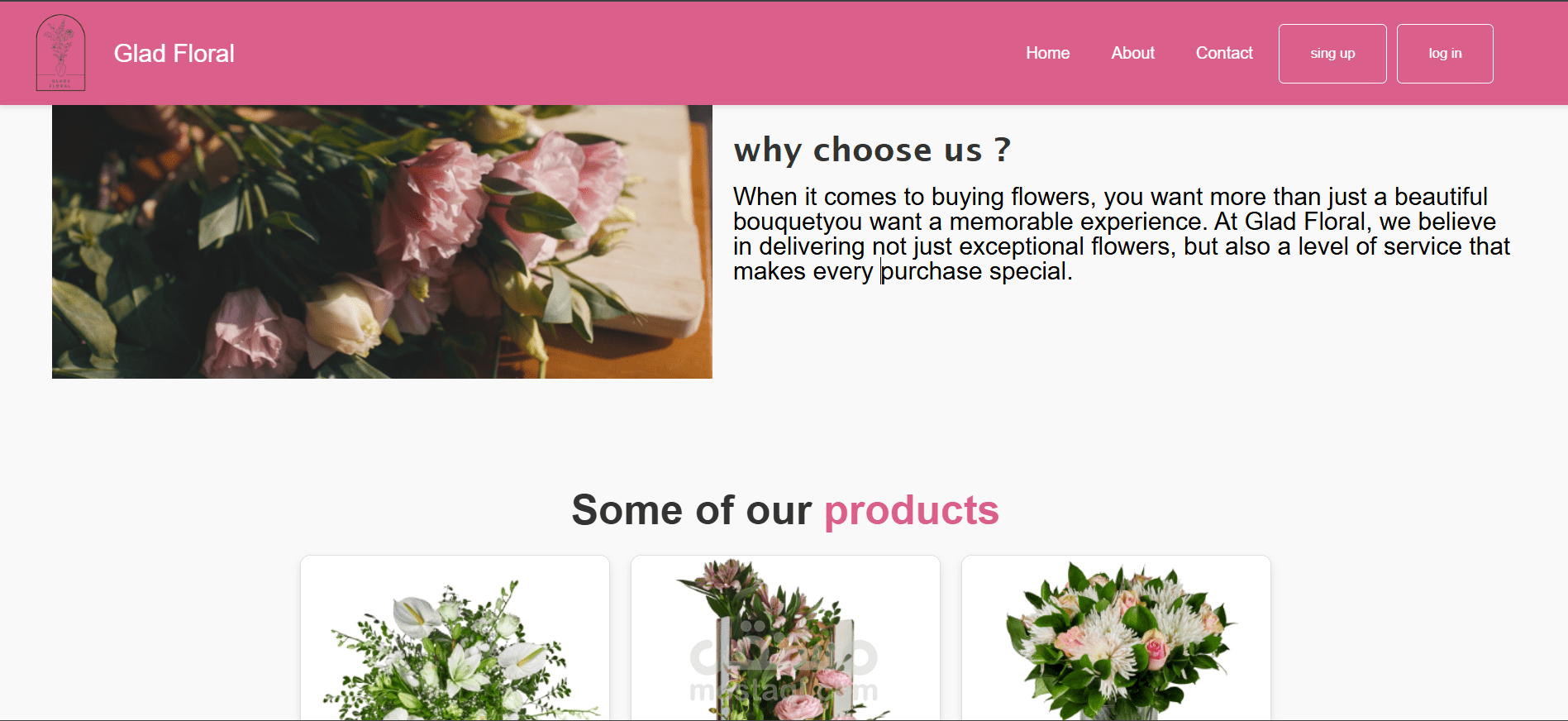Open the white lily bouquet product card
The image size is (1568, 721).
point(455,638)
